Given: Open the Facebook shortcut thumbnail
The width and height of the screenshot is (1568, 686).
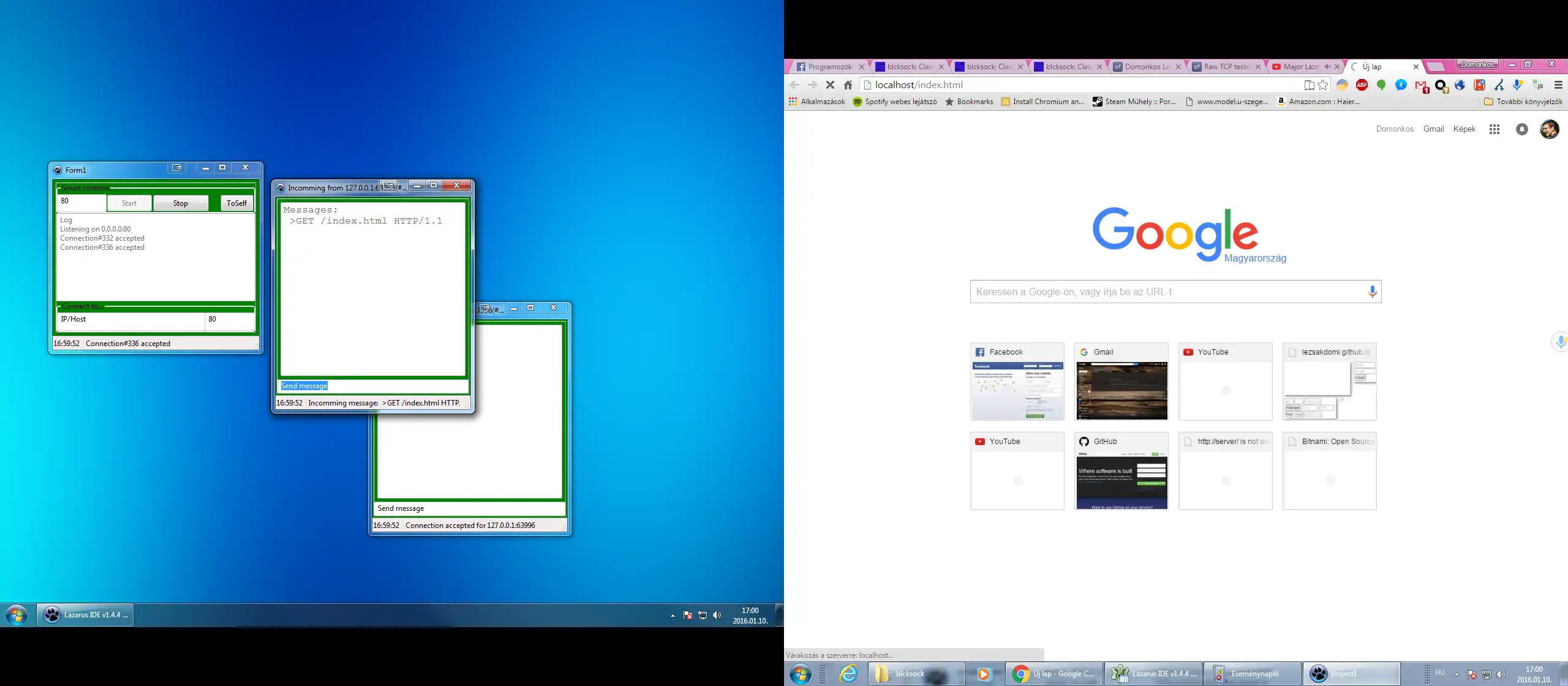Looking at the screenshot, I should (1017, 382).
